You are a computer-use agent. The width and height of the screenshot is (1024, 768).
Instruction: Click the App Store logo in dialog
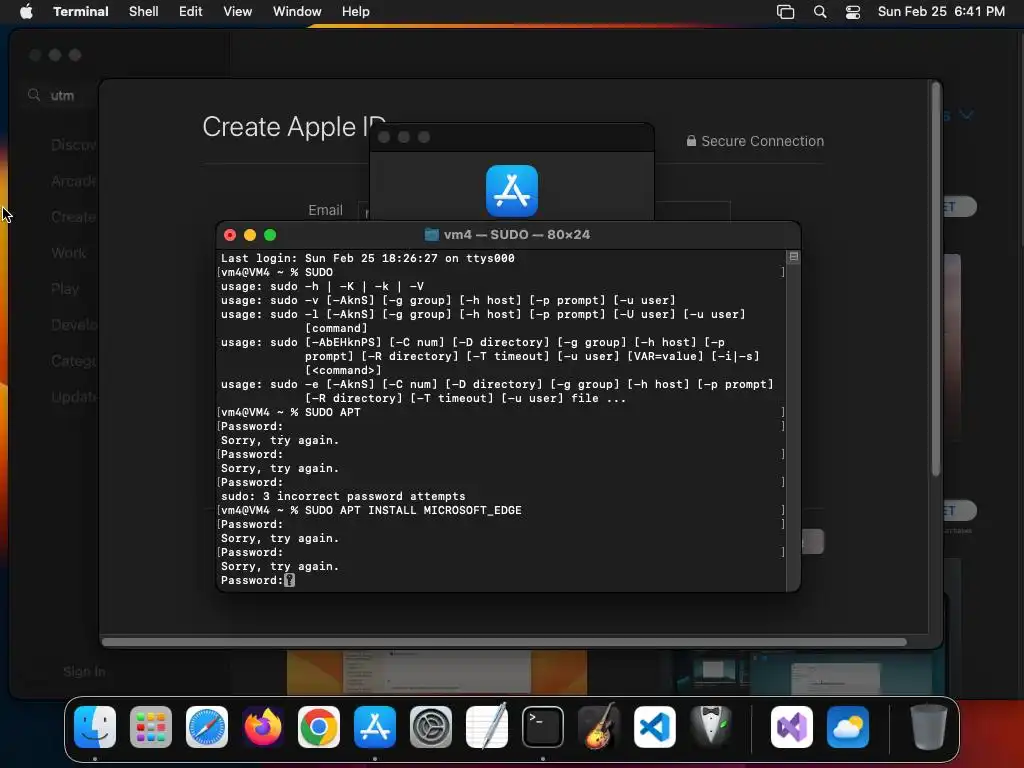point(512,191)
